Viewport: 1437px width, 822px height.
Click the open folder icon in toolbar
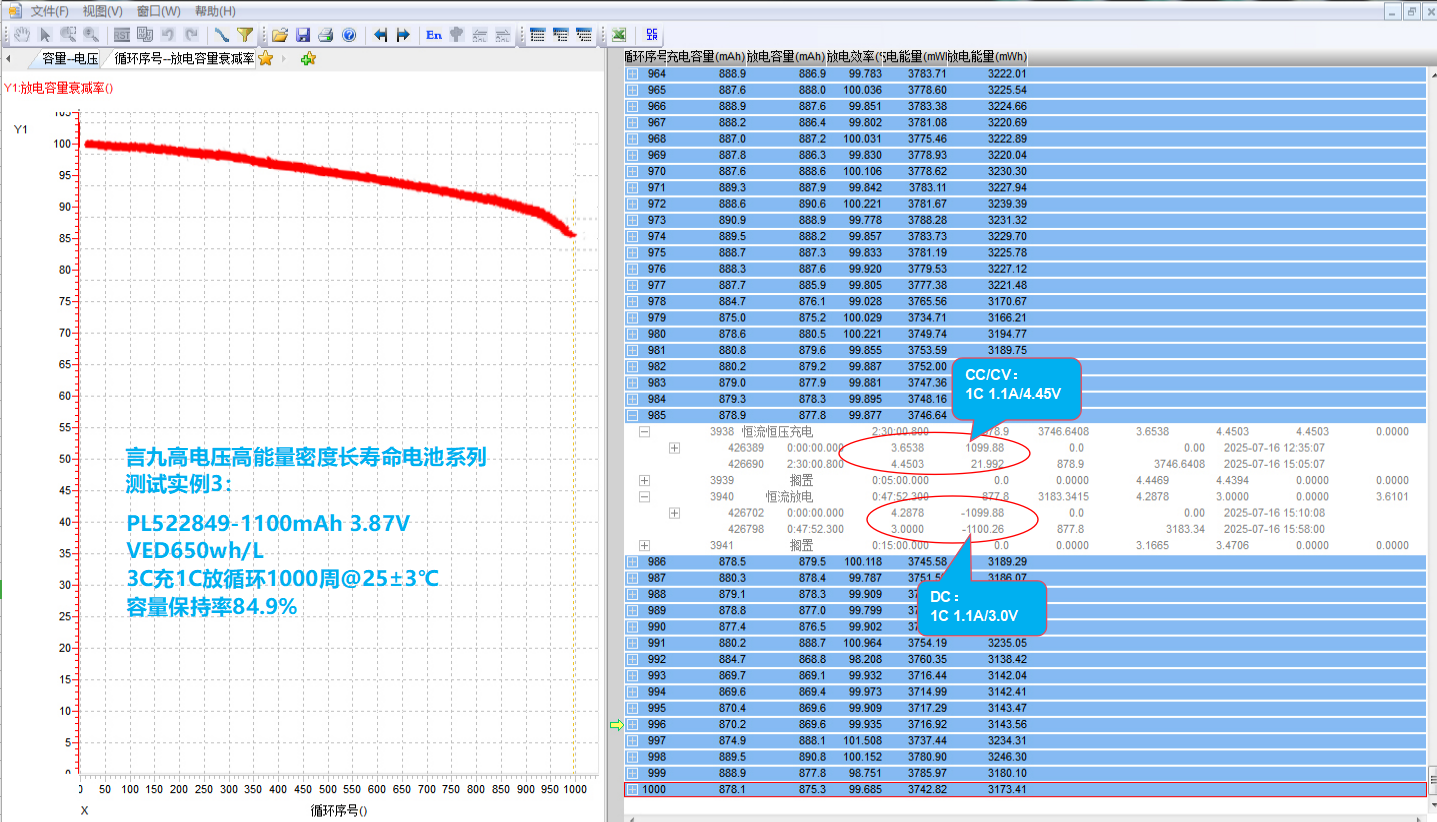(280, 35)
